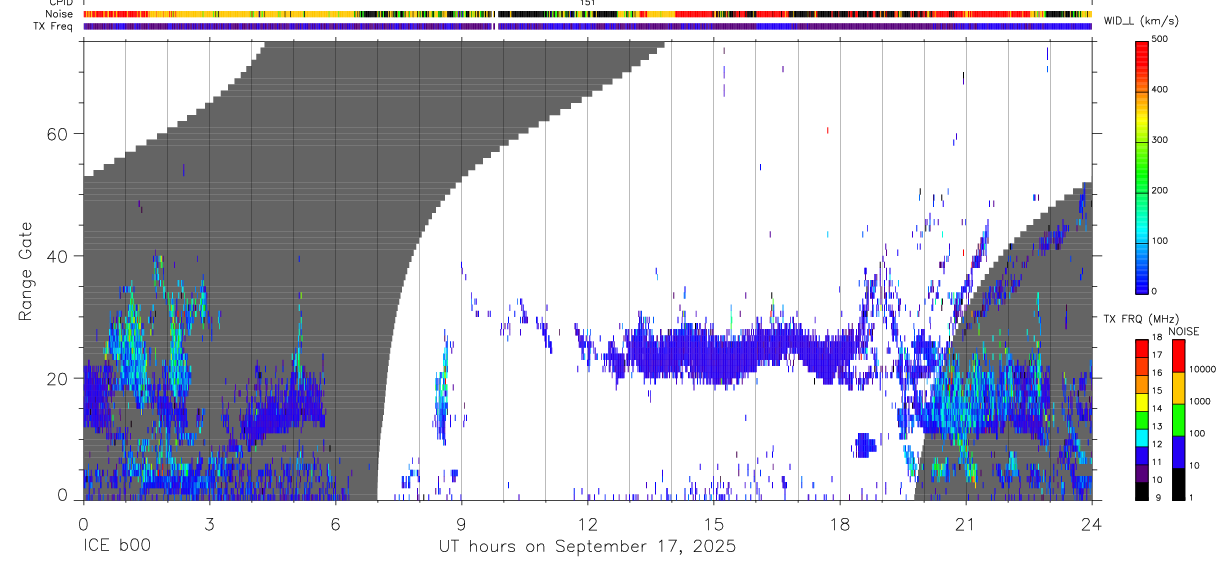Click the 'TX Freq' row label at top
The height and width of the screenshot is (567, 1228).
pyautogui.click(x=55, y=26)
